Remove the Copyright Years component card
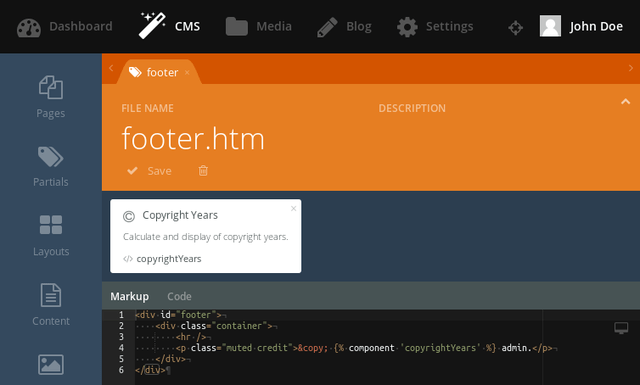640x385 pixels. click(293, 209)
